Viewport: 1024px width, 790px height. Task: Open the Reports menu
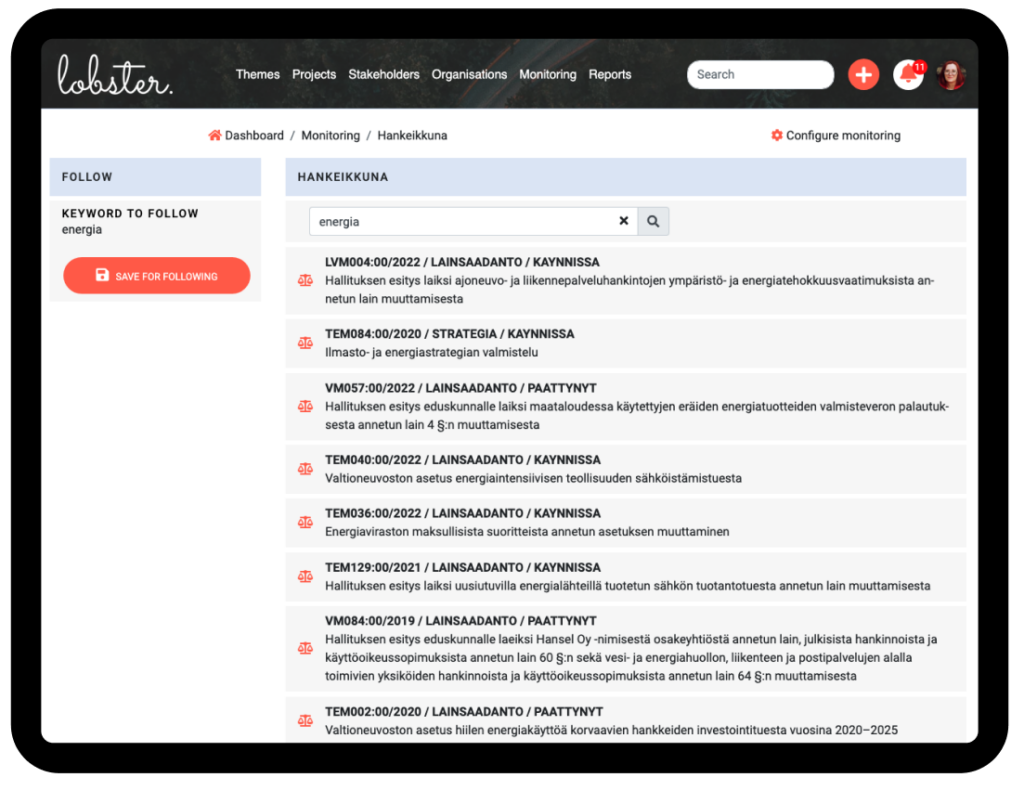(x=610, y=74)
